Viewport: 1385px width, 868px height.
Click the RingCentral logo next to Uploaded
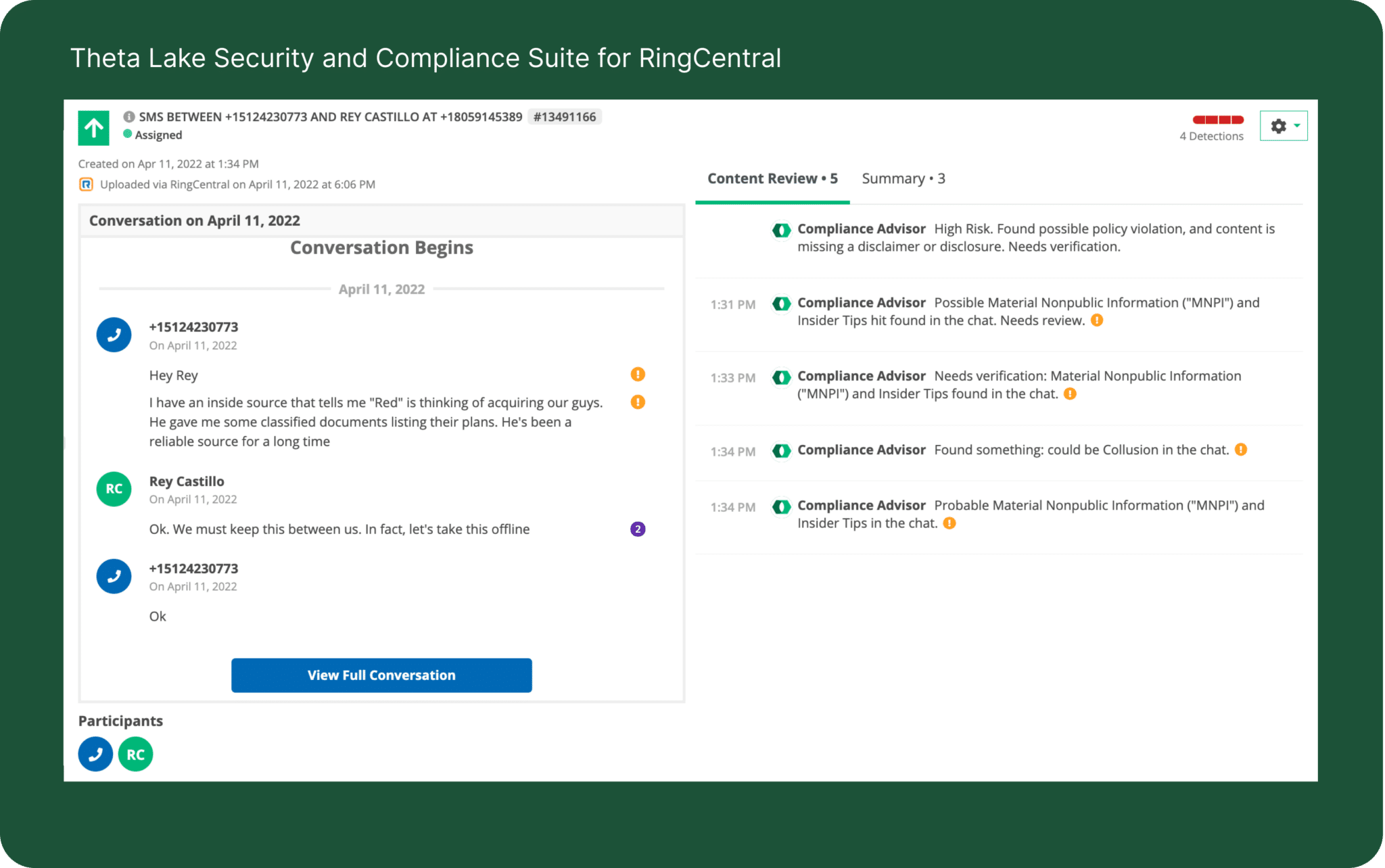point(86,185)
